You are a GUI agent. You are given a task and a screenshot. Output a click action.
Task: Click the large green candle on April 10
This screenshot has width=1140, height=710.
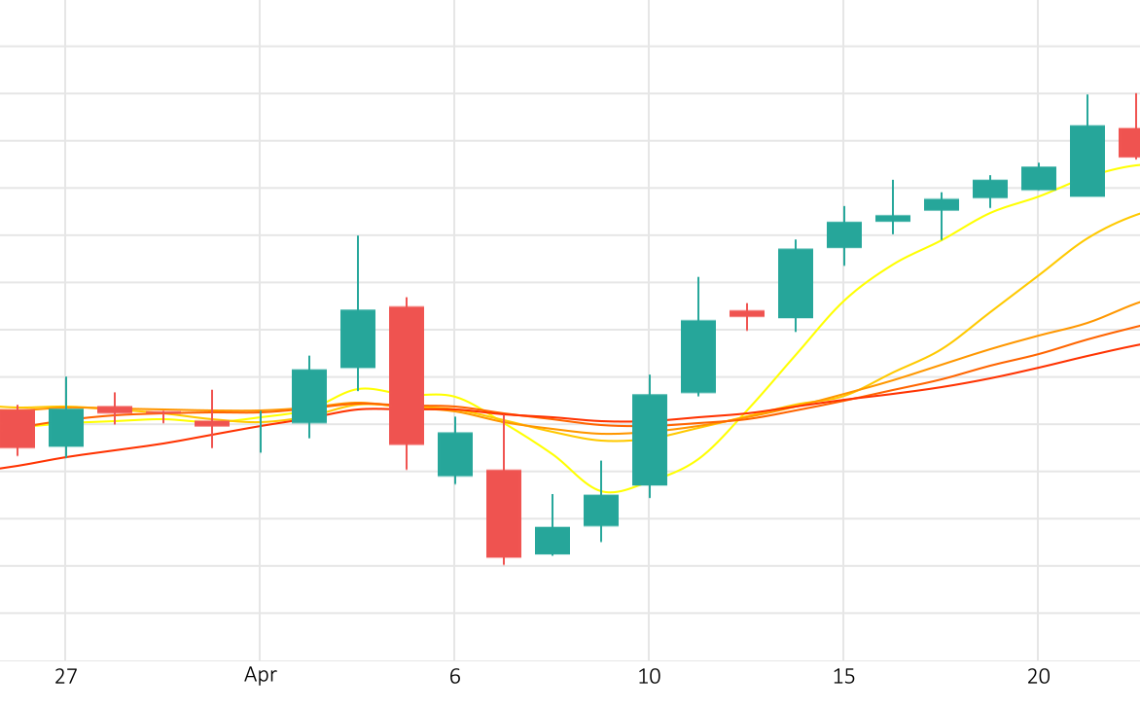(650, 439)
